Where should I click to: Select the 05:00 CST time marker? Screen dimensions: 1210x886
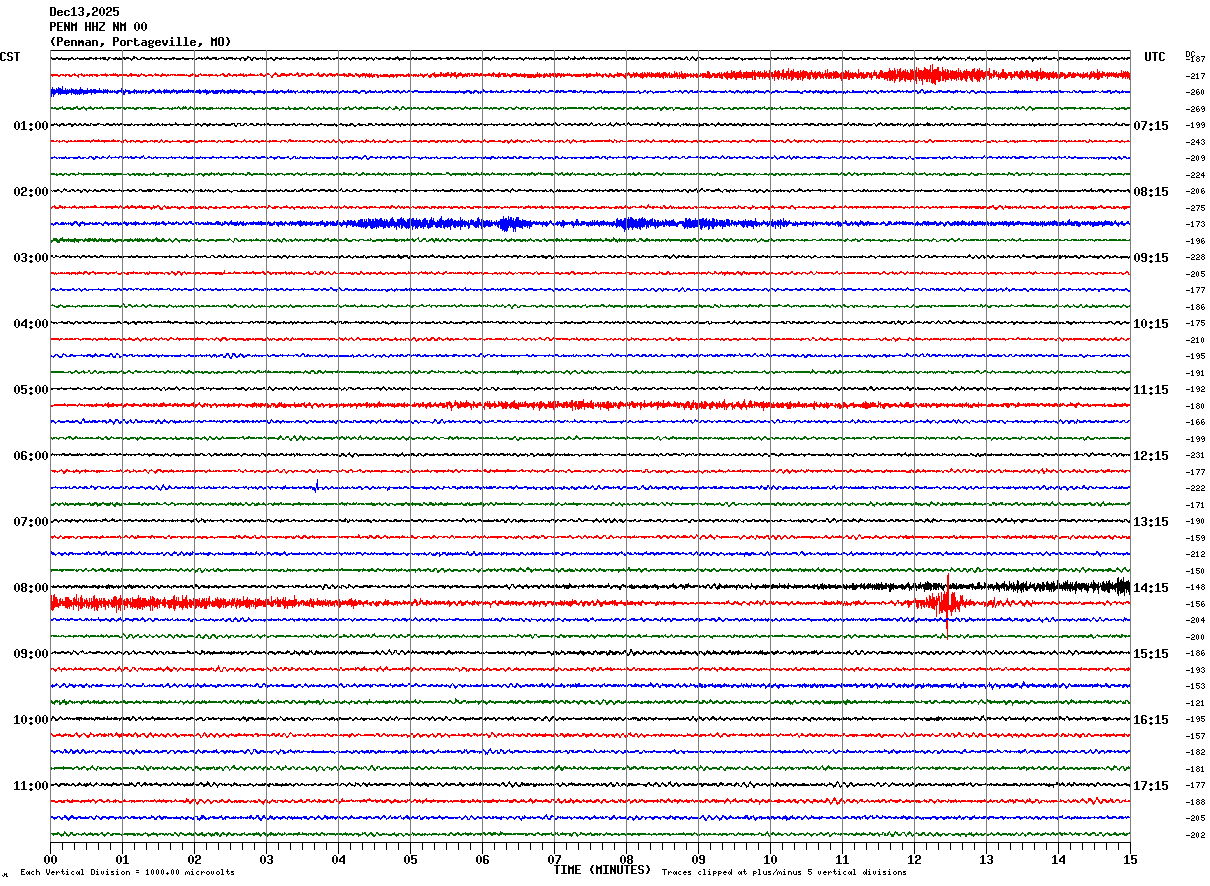(30, 390)
